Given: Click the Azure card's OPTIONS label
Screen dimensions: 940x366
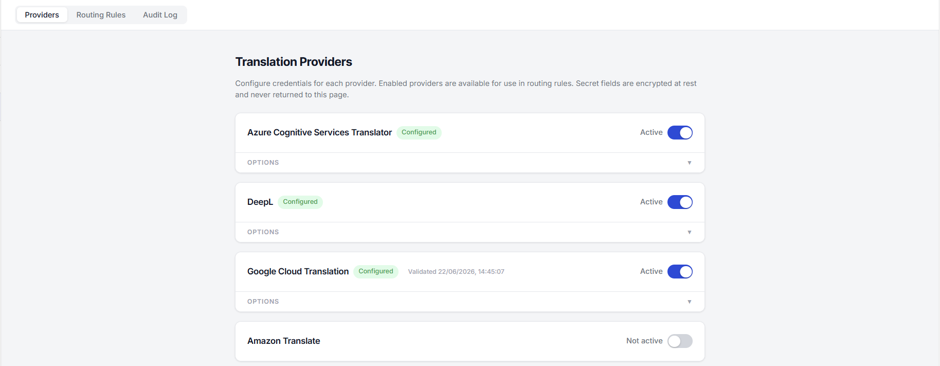Looking at the screenshot, I should pyautogui.click(x=263, y=163).
